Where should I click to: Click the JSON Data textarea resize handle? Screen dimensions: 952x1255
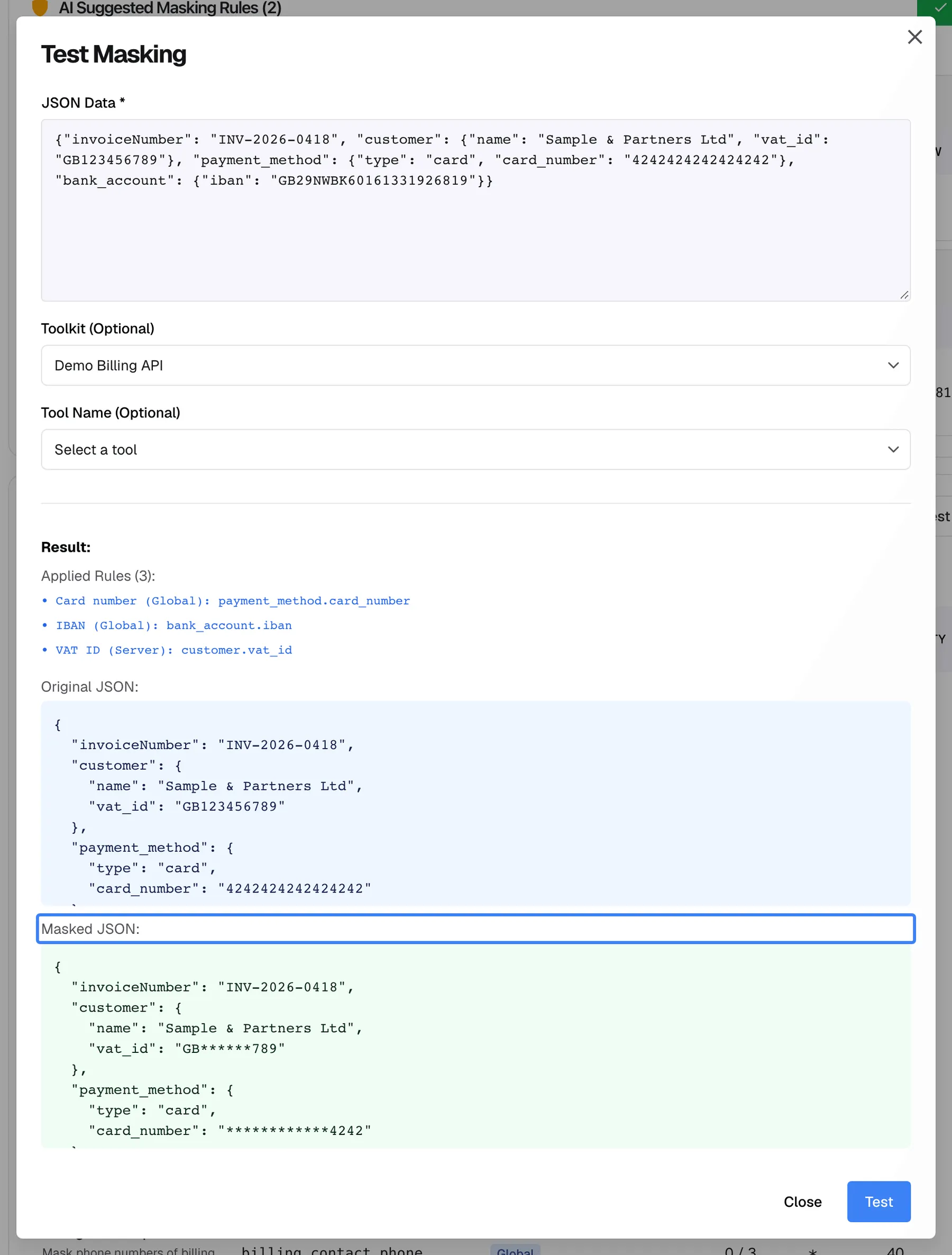(x=904, y=295)
